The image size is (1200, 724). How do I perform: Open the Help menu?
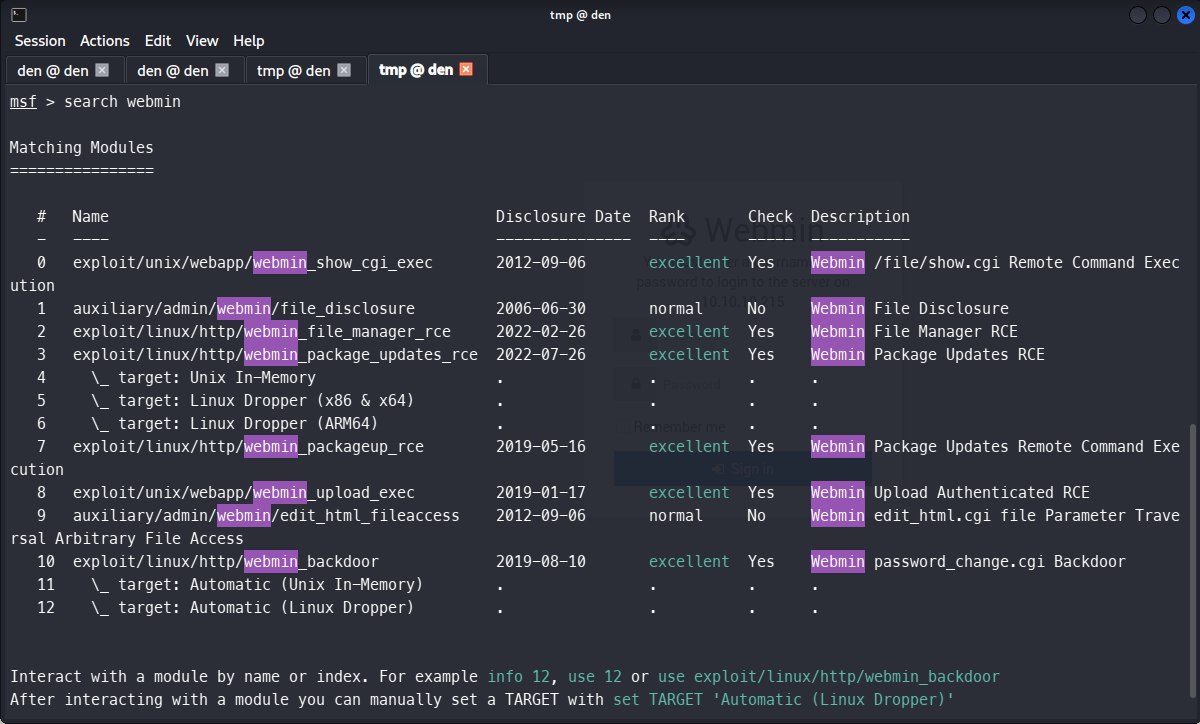click(x=249, y=41)
